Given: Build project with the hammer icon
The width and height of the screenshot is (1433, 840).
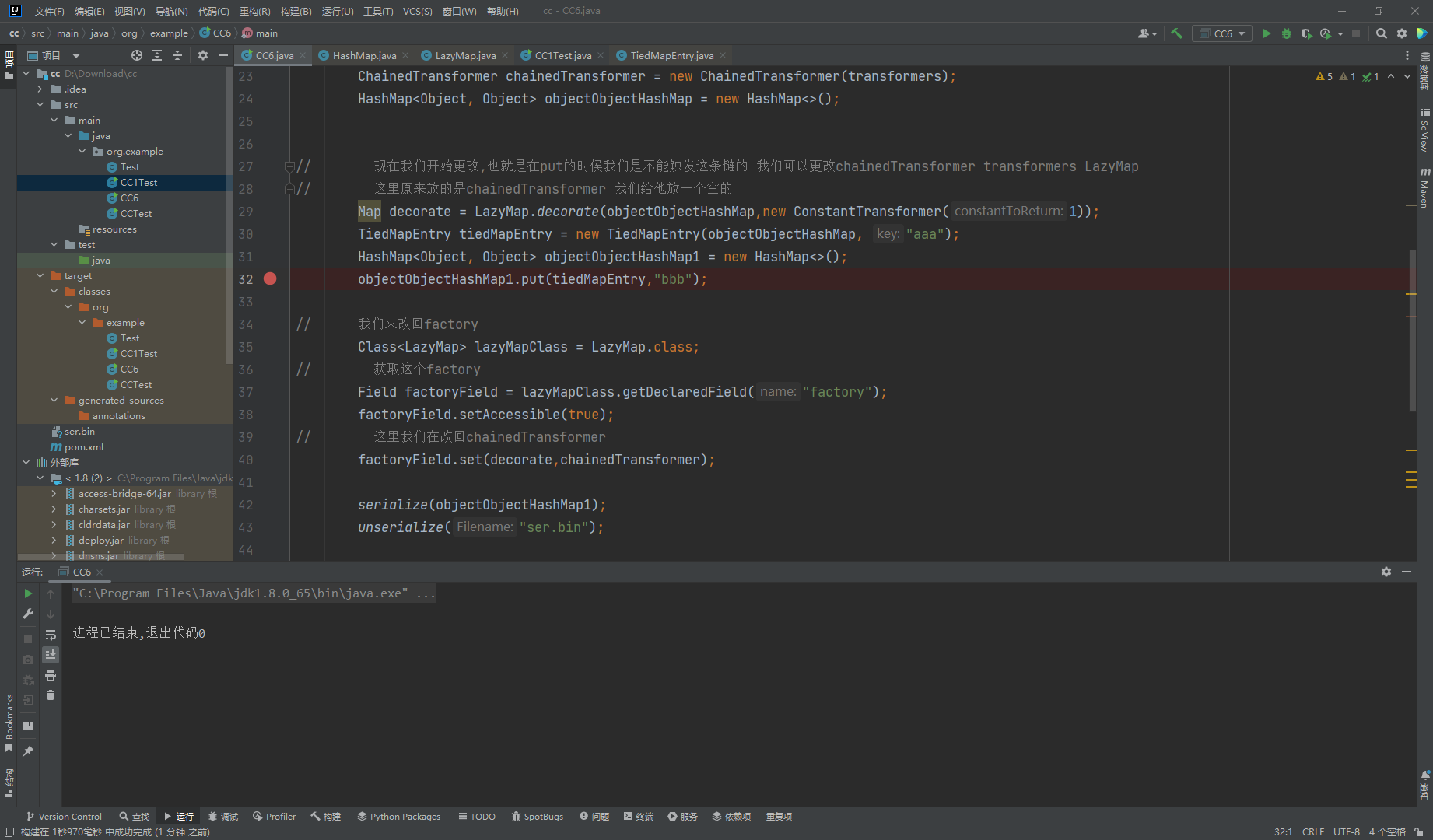Looking at the screenshot, I should point(1176,33).
